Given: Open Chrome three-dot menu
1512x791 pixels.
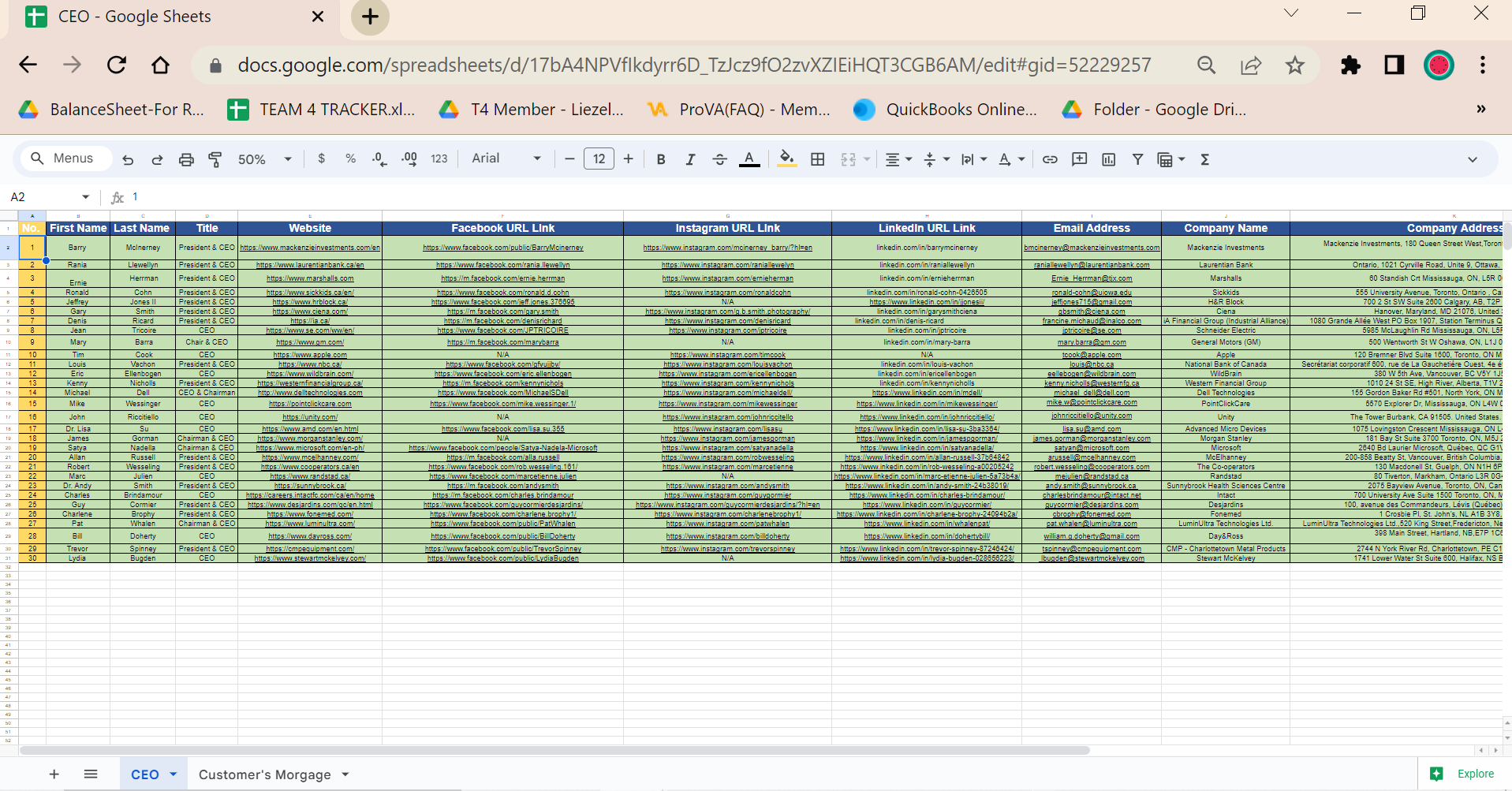Looking at the screenshot, I should [1483, 65].
